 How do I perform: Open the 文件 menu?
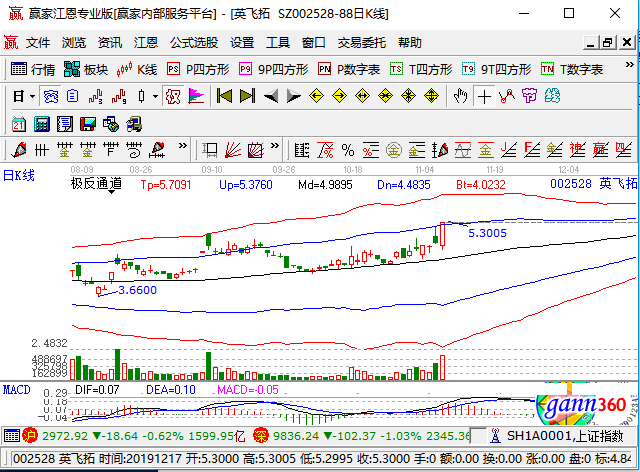tap(38, 42)
